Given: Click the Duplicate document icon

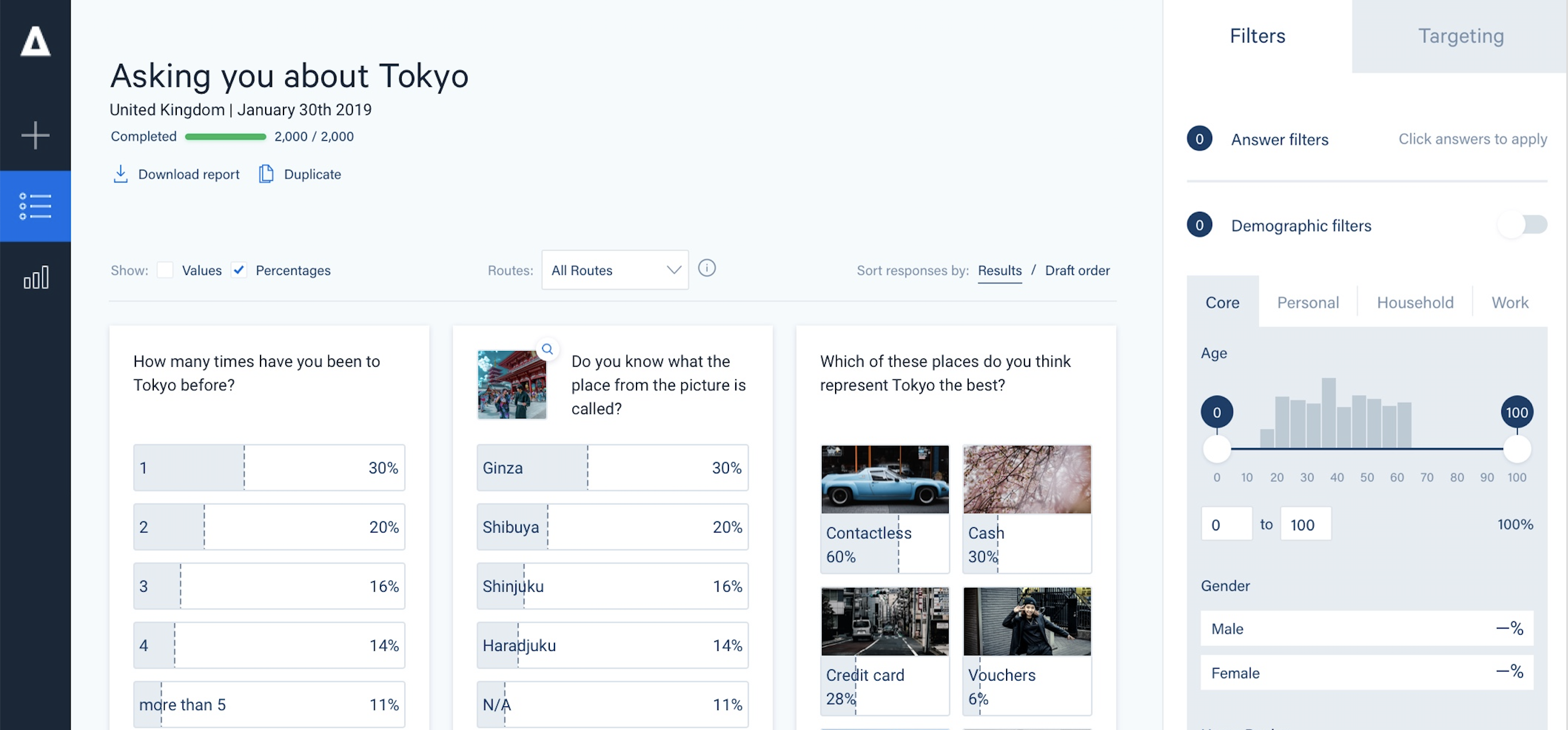Looking at the screenshot, I should [266, 174].
